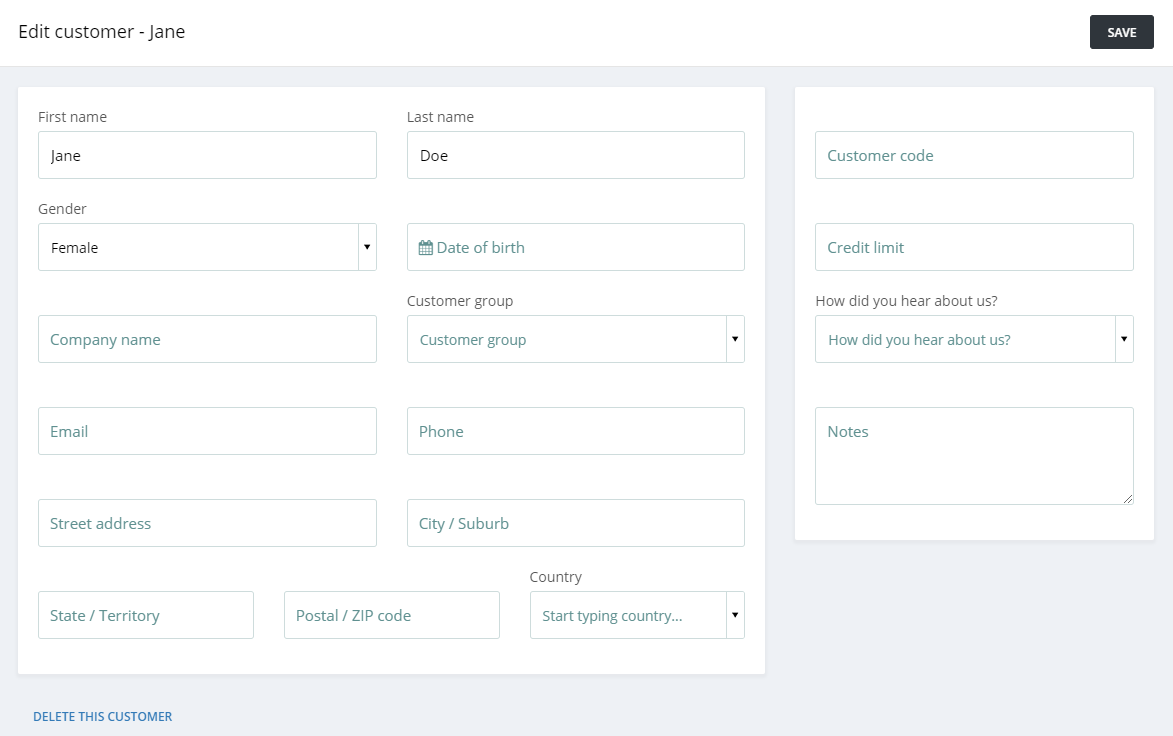Click the 'Customer group' label above dropdown
This screenshot has height=736, width=1173.
pos(460,301)
